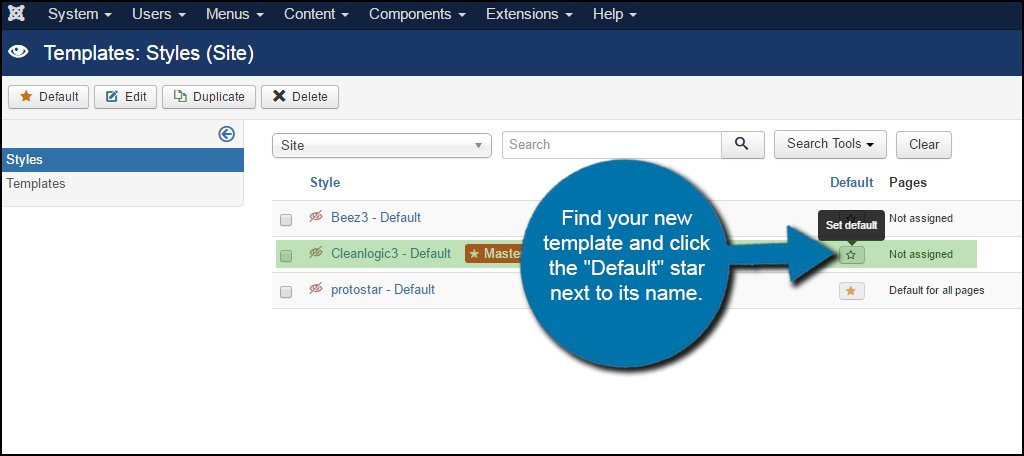Collapse sidebar with the left arrow icon
Screen dimensions: 1024x456
click(226, 134)
